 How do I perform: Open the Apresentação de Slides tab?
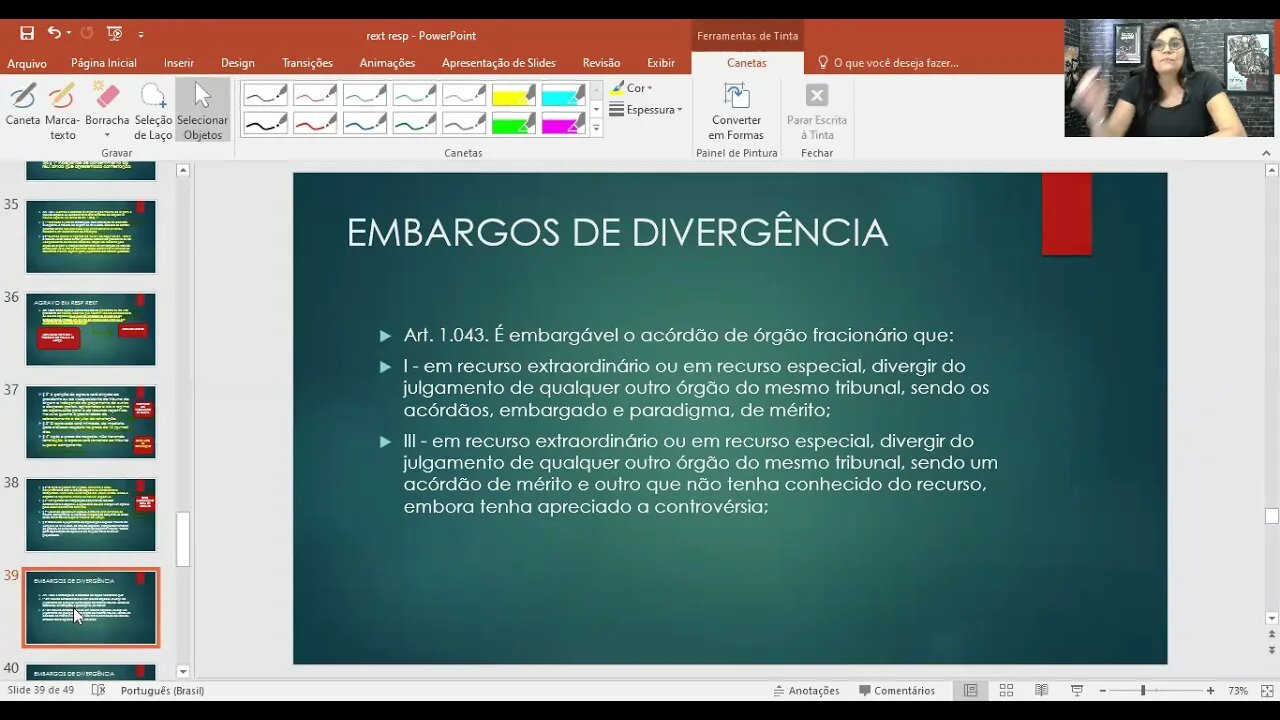coord(499,63)
